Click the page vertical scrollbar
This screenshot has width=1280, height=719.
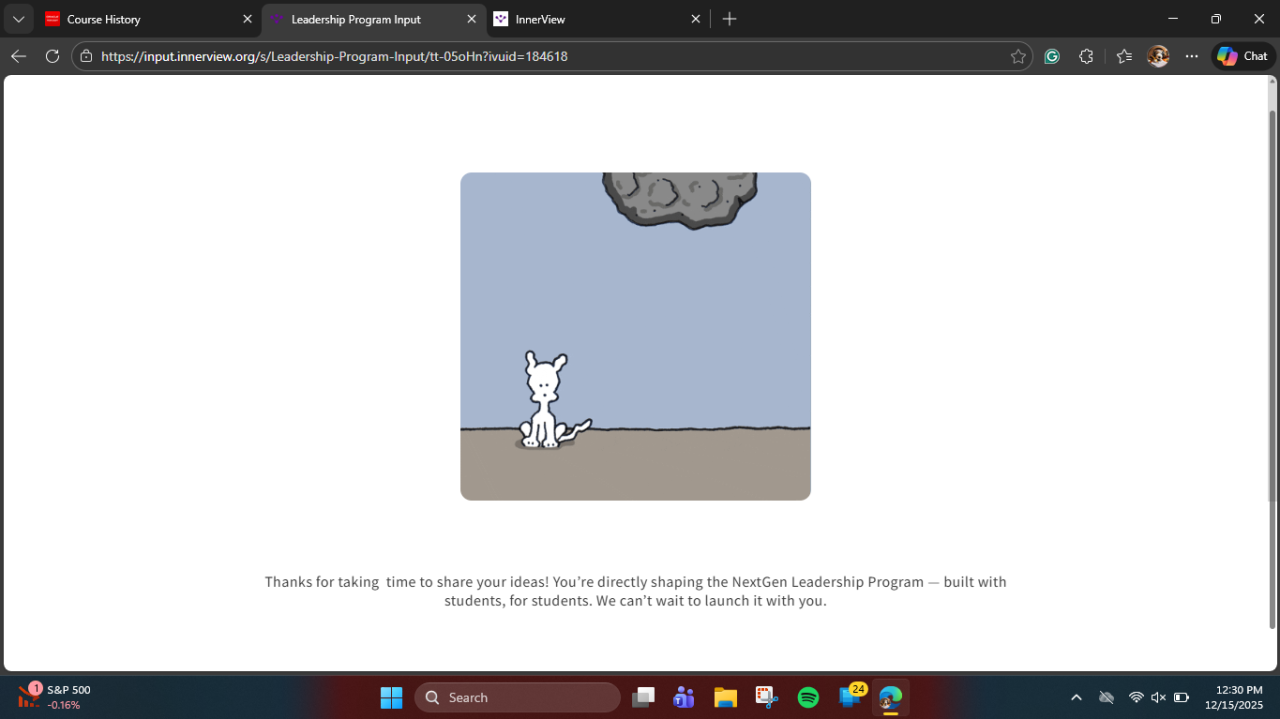click(x=1272, y=369)
